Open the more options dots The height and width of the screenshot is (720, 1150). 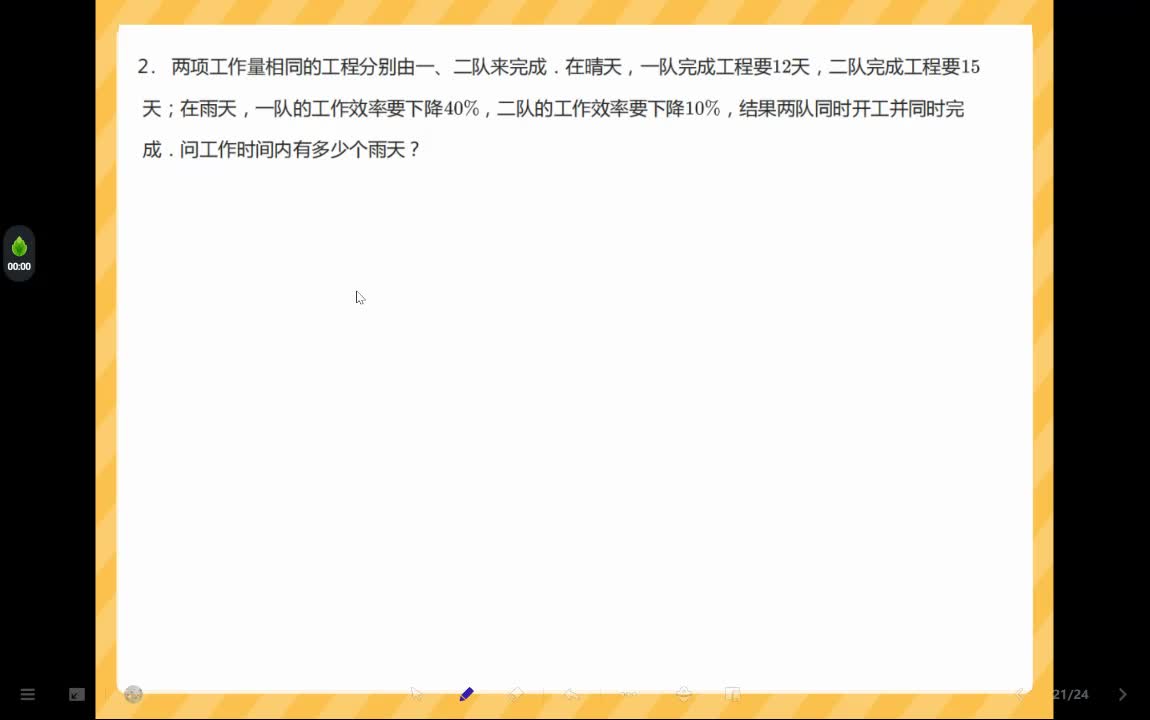click(629, 694)
